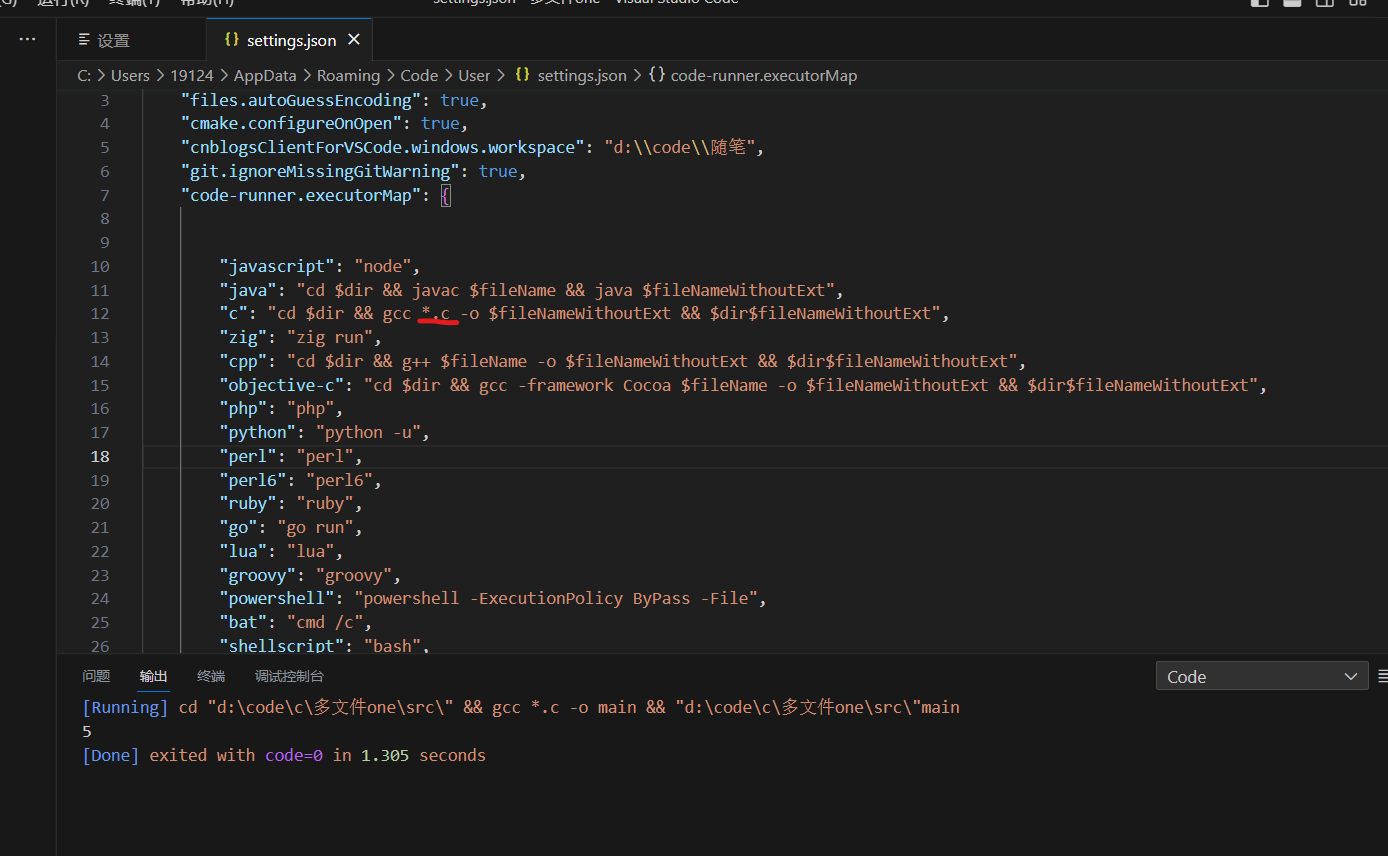The image size is (1388, 856).
Task: Click the "files.autoGuessEncoding" key
Action: coord(306,100)
